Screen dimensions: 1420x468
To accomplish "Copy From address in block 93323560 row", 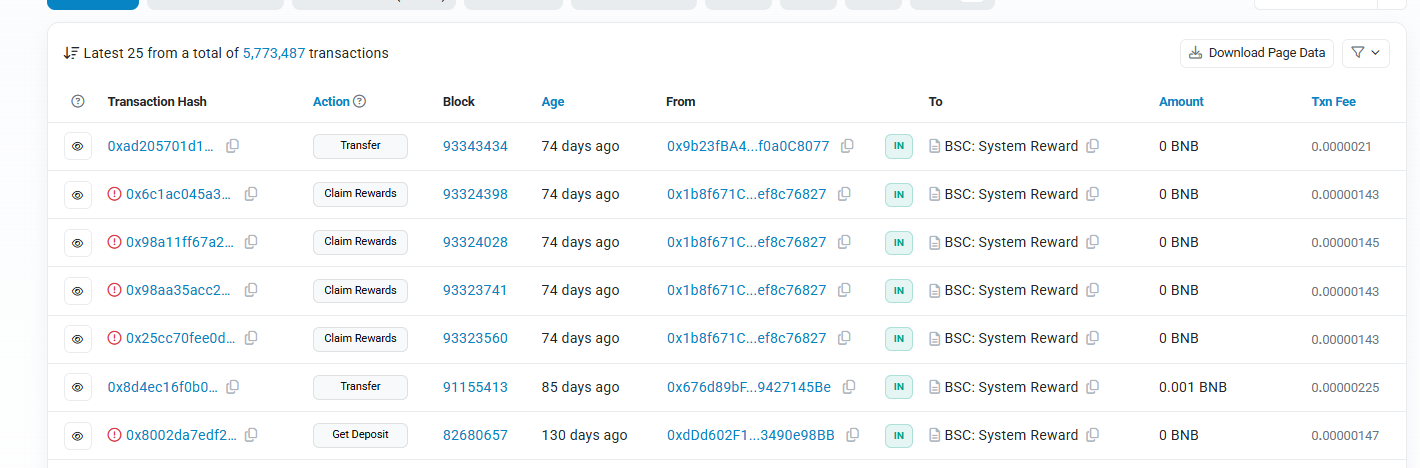I will [x=844, y=338].
